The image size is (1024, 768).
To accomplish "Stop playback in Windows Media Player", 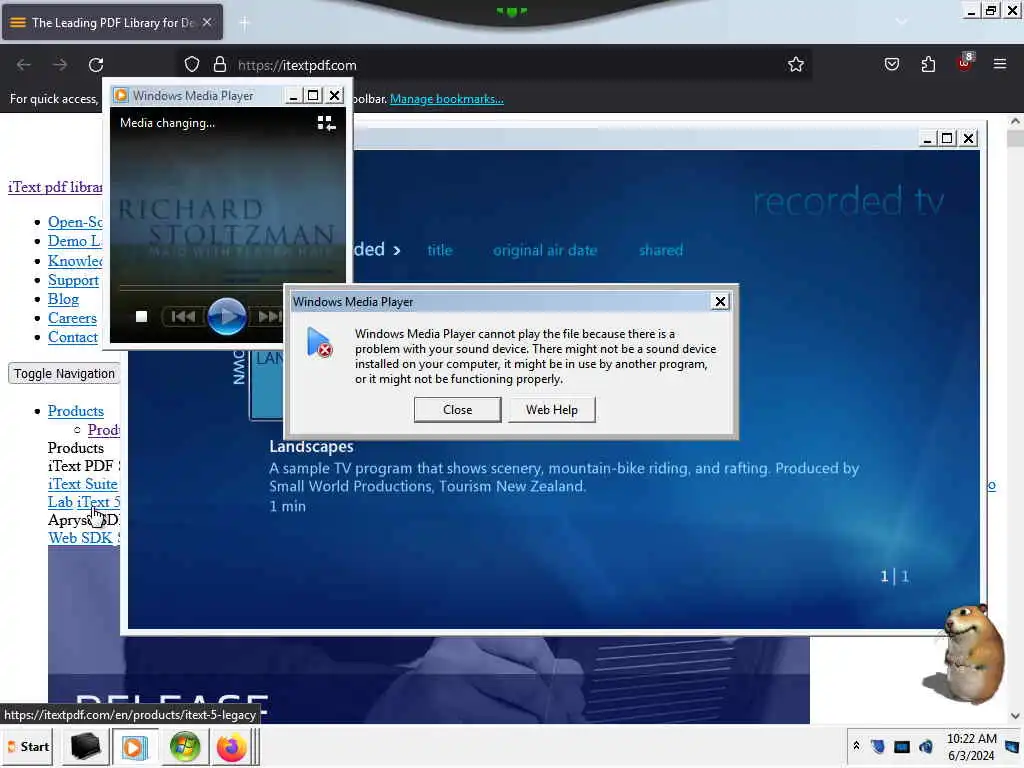I will [x=141, y=317].
